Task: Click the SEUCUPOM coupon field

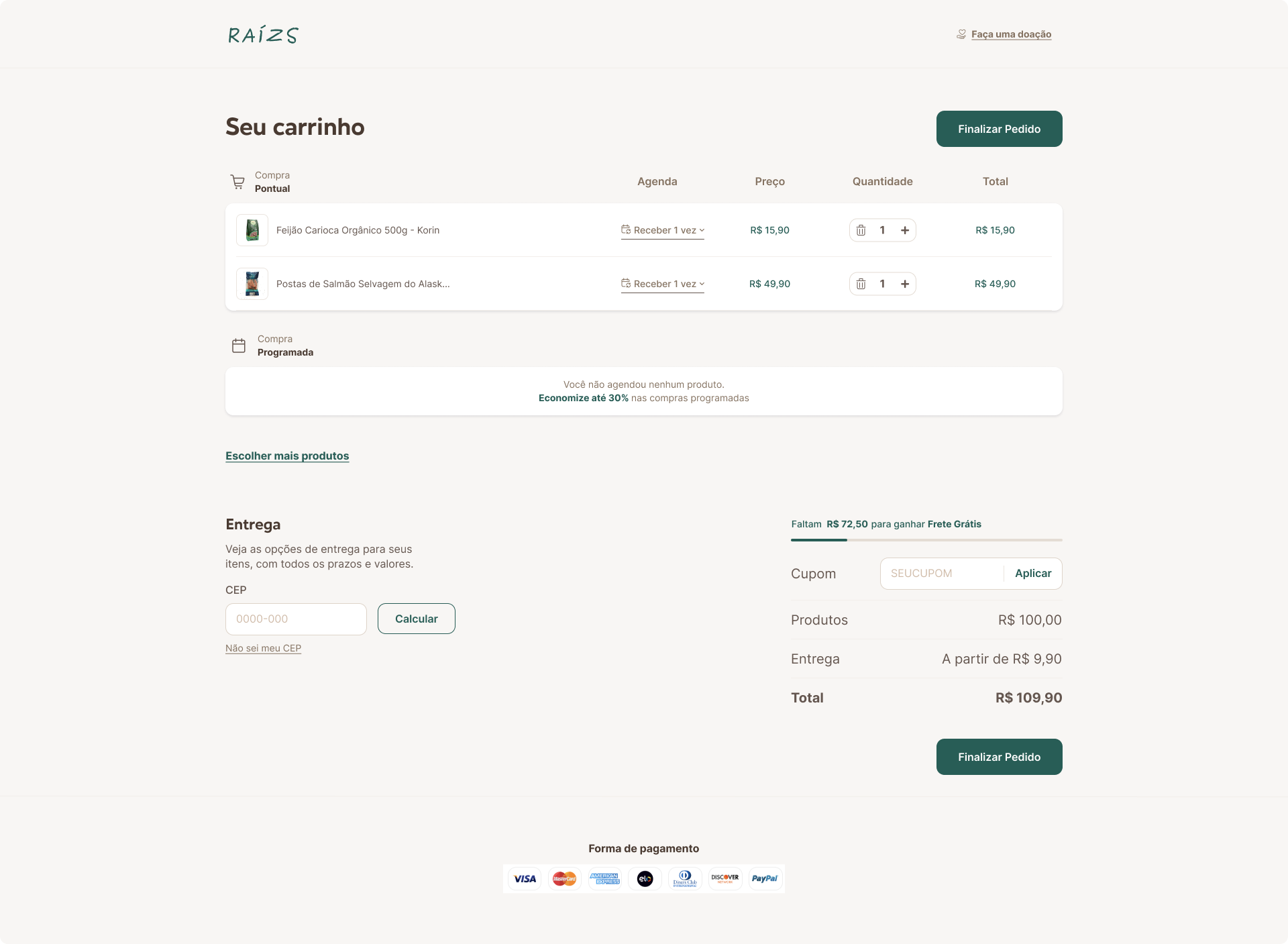Action: coord(942,574)
